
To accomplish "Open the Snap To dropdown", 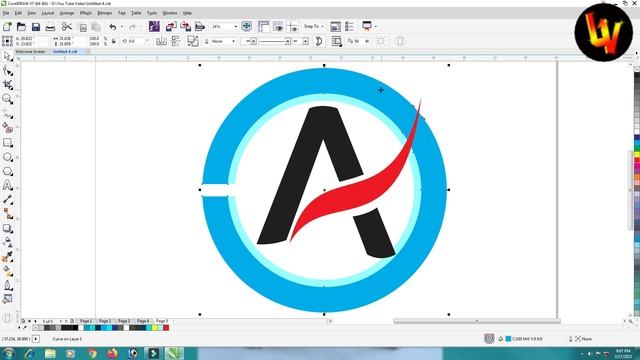I will 313,27.
